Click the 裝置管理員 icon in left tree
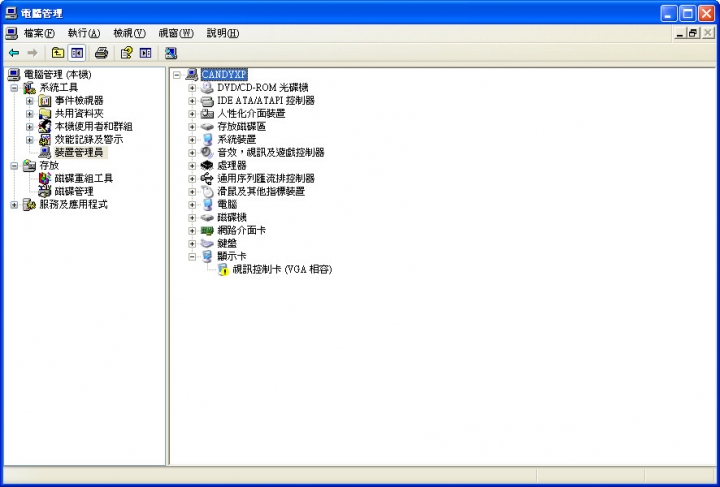The height and width of the screenshot is (487, 720). (x=45, y=152)
